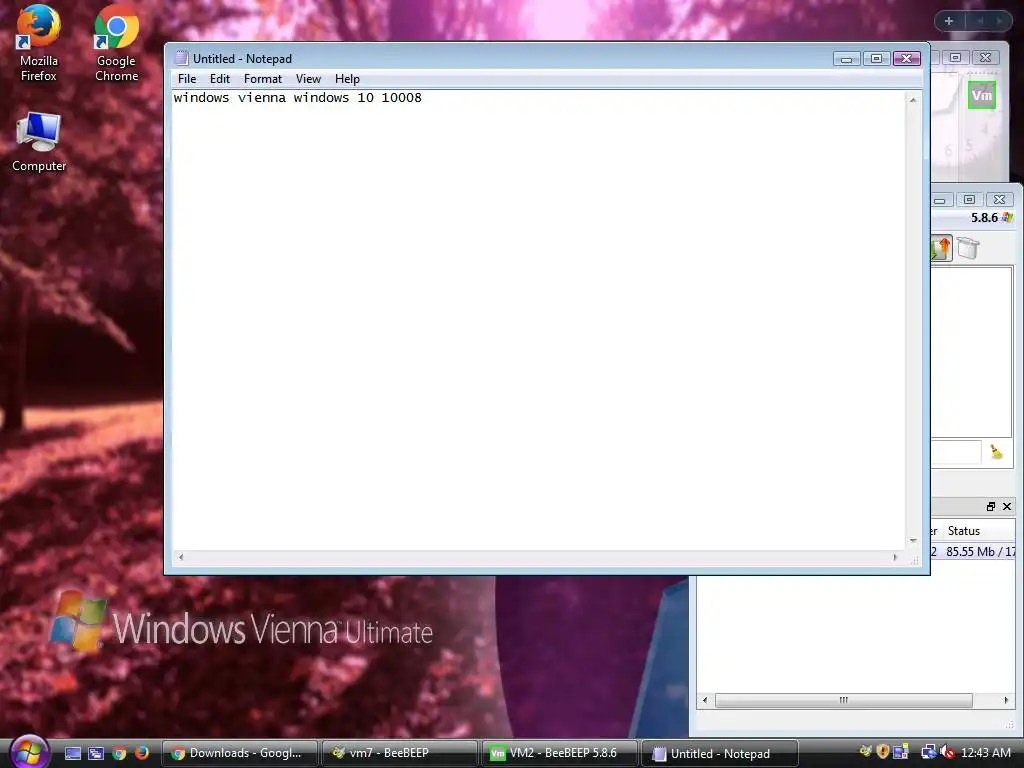Open Notepad's Edit menu

click(219, 79)
